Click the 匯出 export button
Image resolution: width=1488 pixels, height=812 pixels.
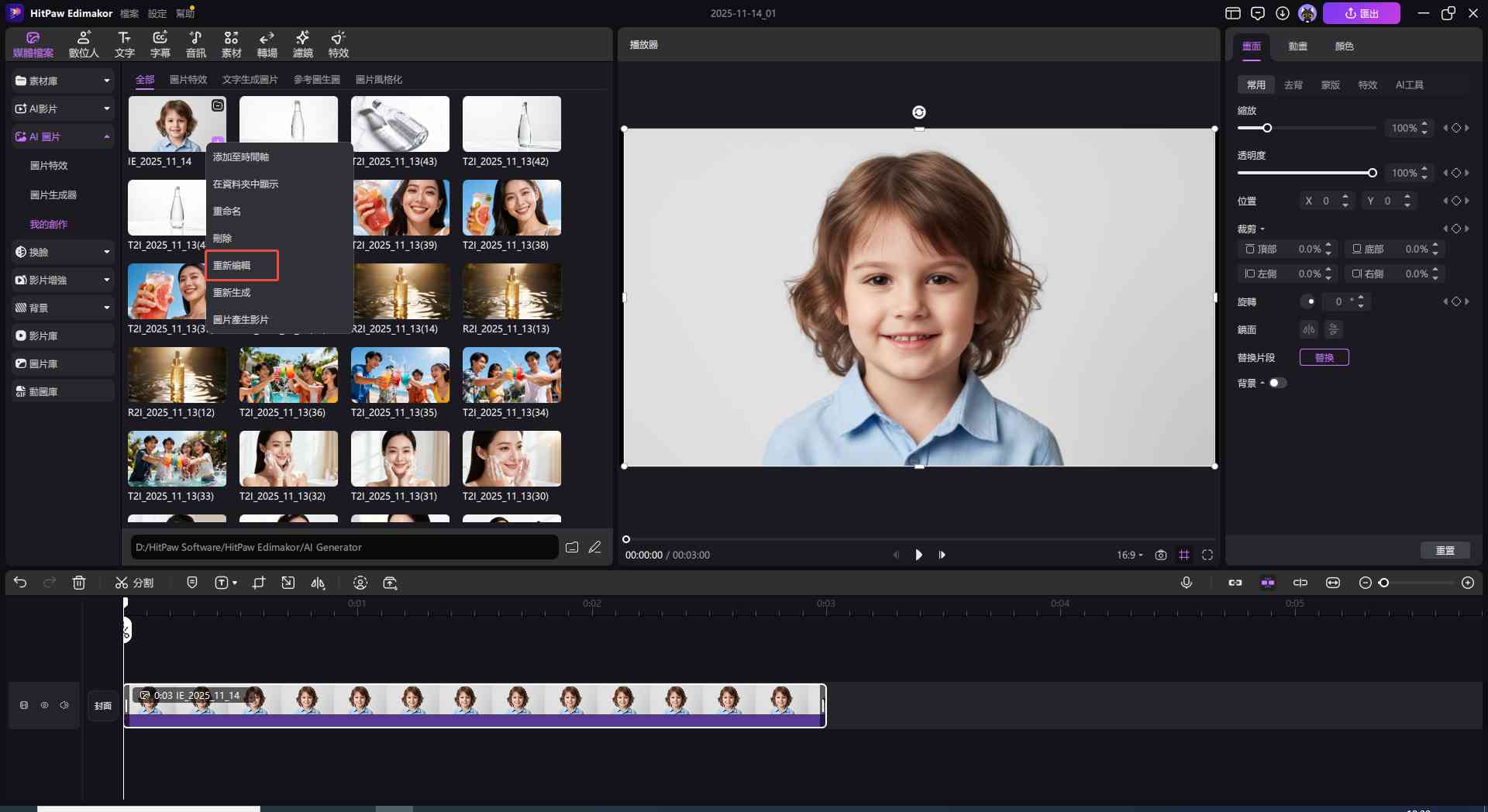(x=1361, y=13)
